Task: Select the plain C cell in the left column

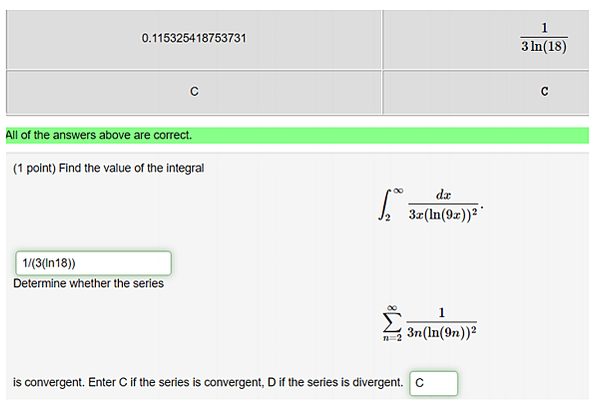Action: pos(194,92)
